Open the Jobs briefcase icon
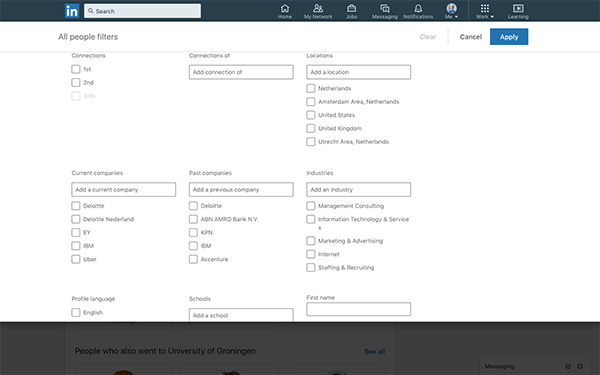Image resolution: width=600 pixels, height=375 pixels. click(x=351, y=11)
